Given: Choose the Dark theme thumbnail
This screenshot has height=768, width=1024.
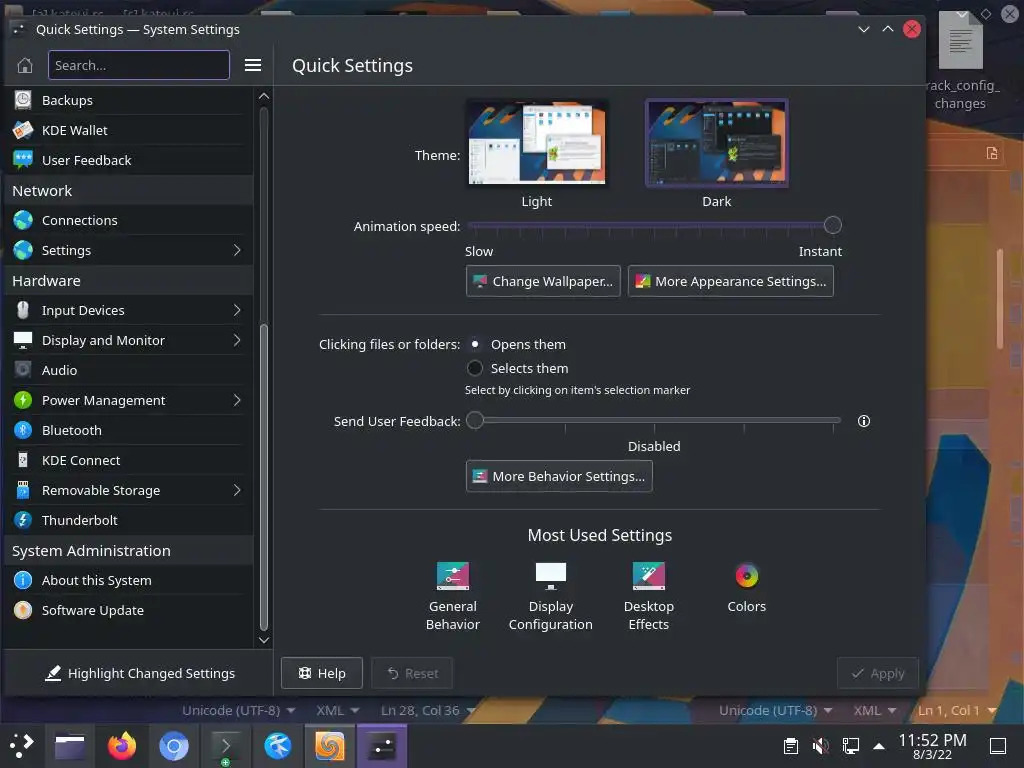Looking at the screenshot, I should (716, 144).
